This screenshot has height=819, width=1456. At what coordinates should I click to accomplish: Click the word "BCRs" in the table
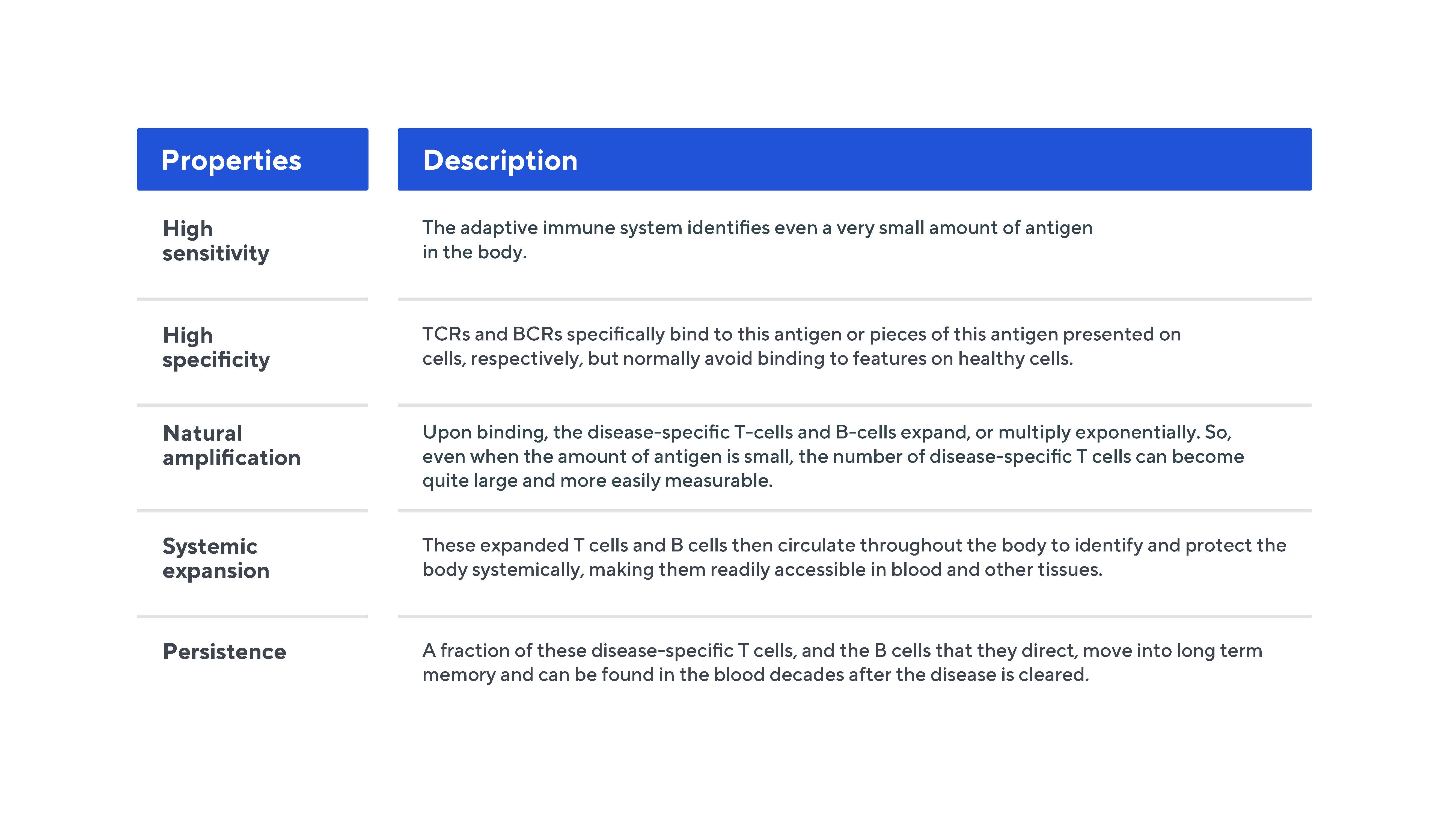tap(537, 334)
